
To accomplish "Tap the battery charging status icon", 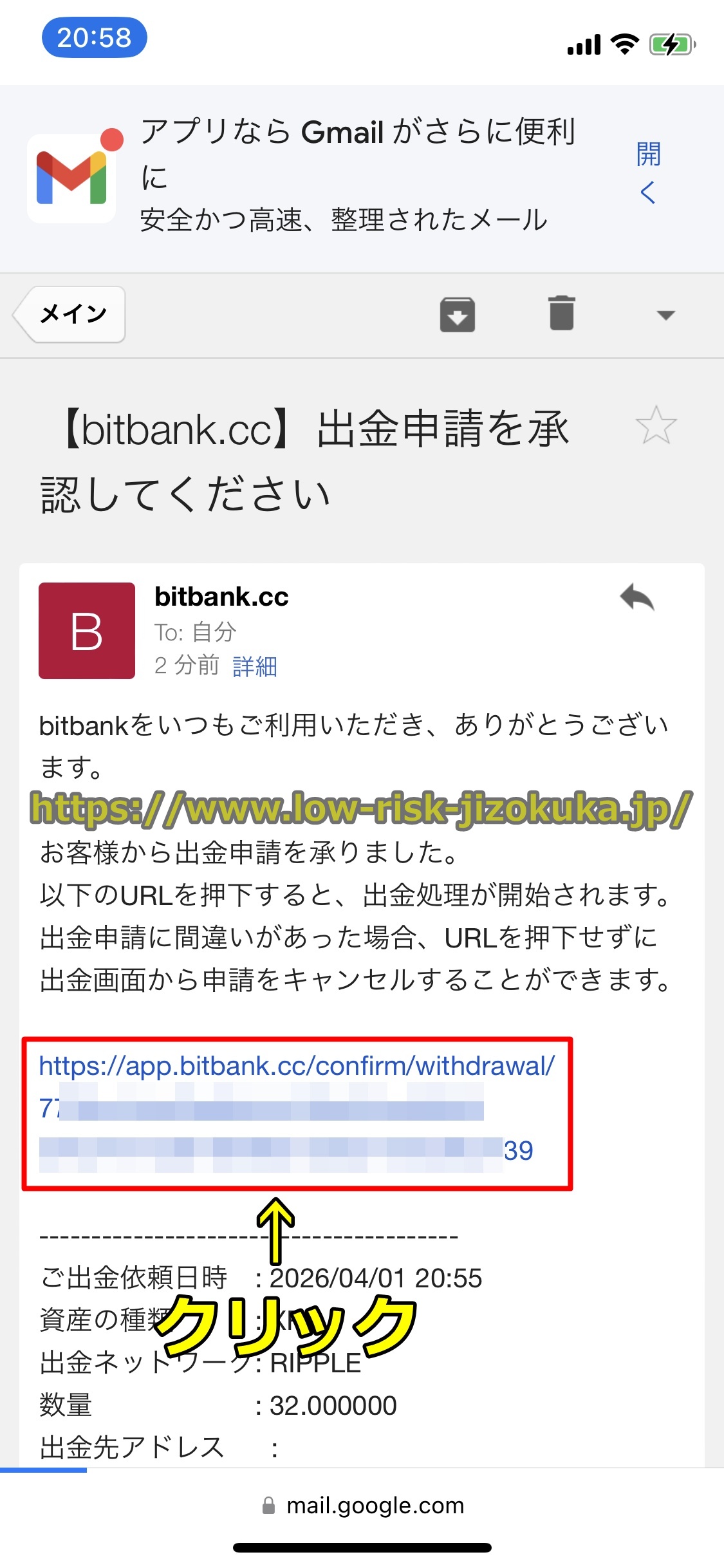I will (x=673, y=45).
